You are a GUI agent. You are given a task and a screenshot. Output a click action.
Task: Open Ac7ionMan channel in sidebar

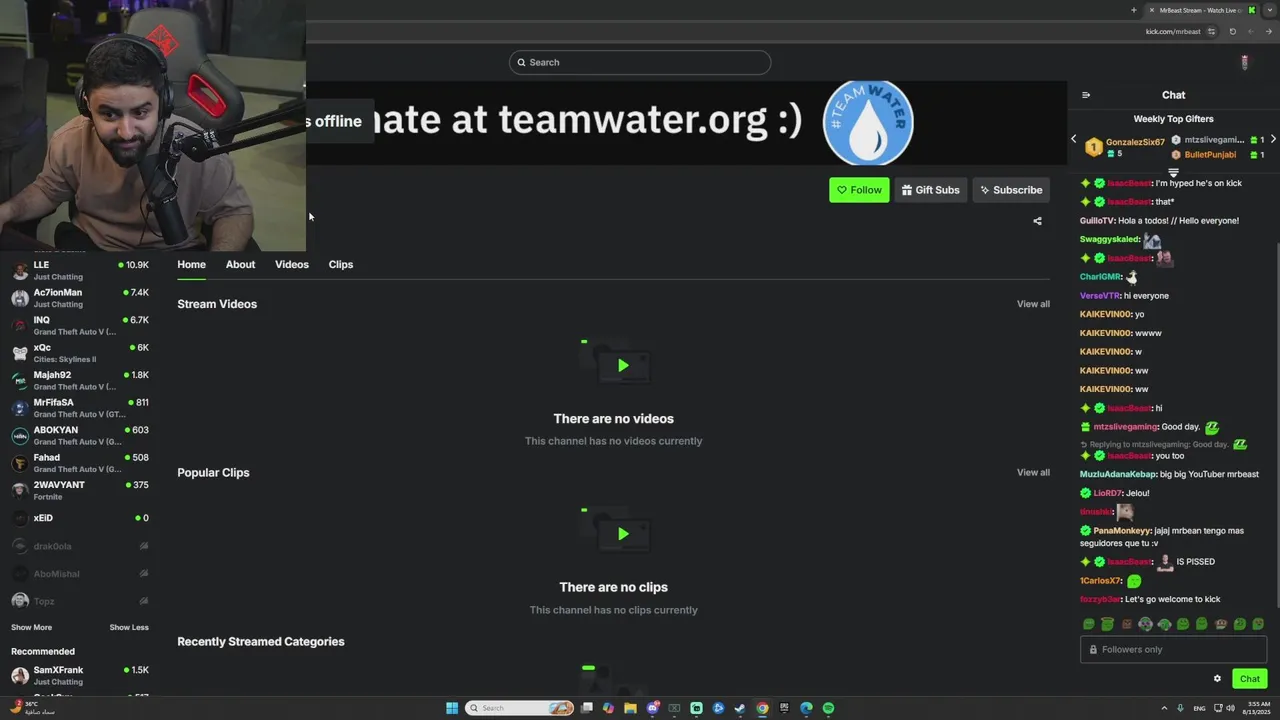(x=80, y=298)
